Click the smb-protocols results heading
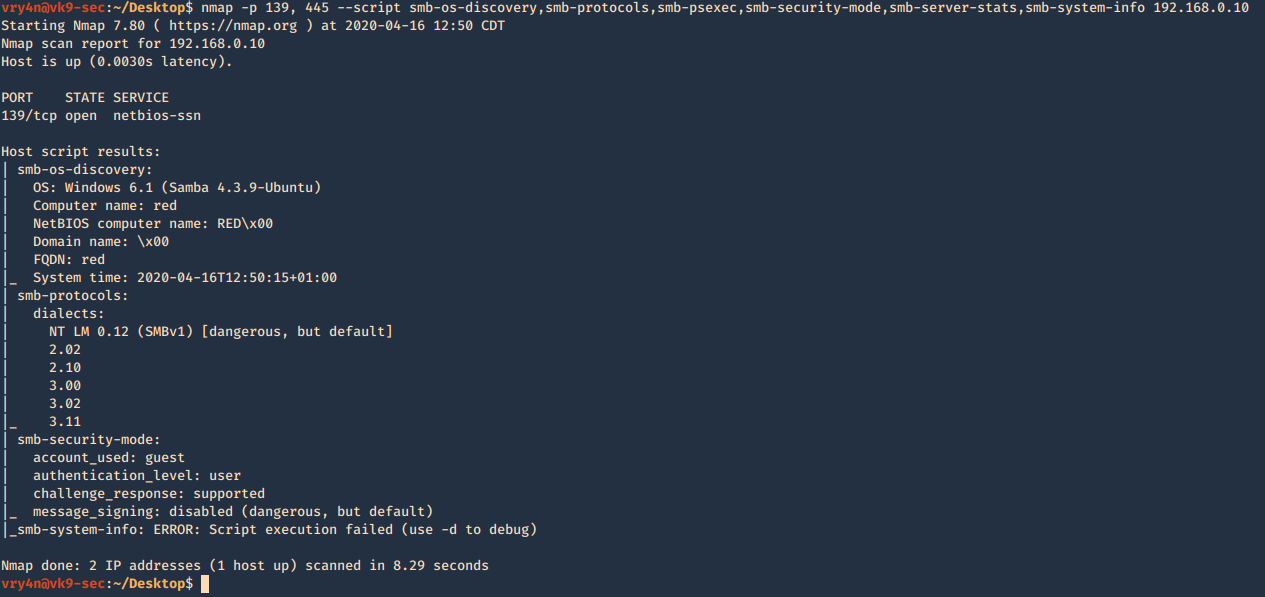 pos(72,296)
